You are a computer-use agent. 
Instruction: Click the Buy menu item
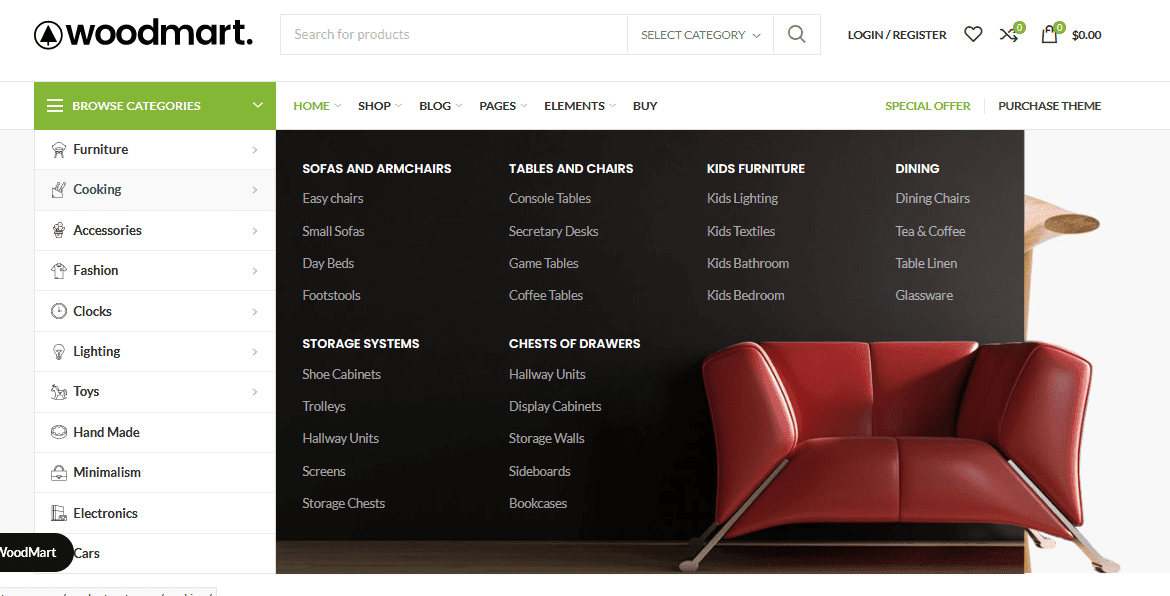tap(645, 106)
